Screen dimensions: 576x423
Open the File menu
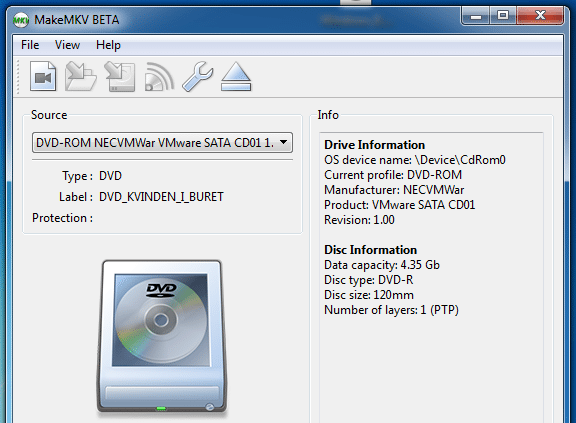(x=30, y=45)
